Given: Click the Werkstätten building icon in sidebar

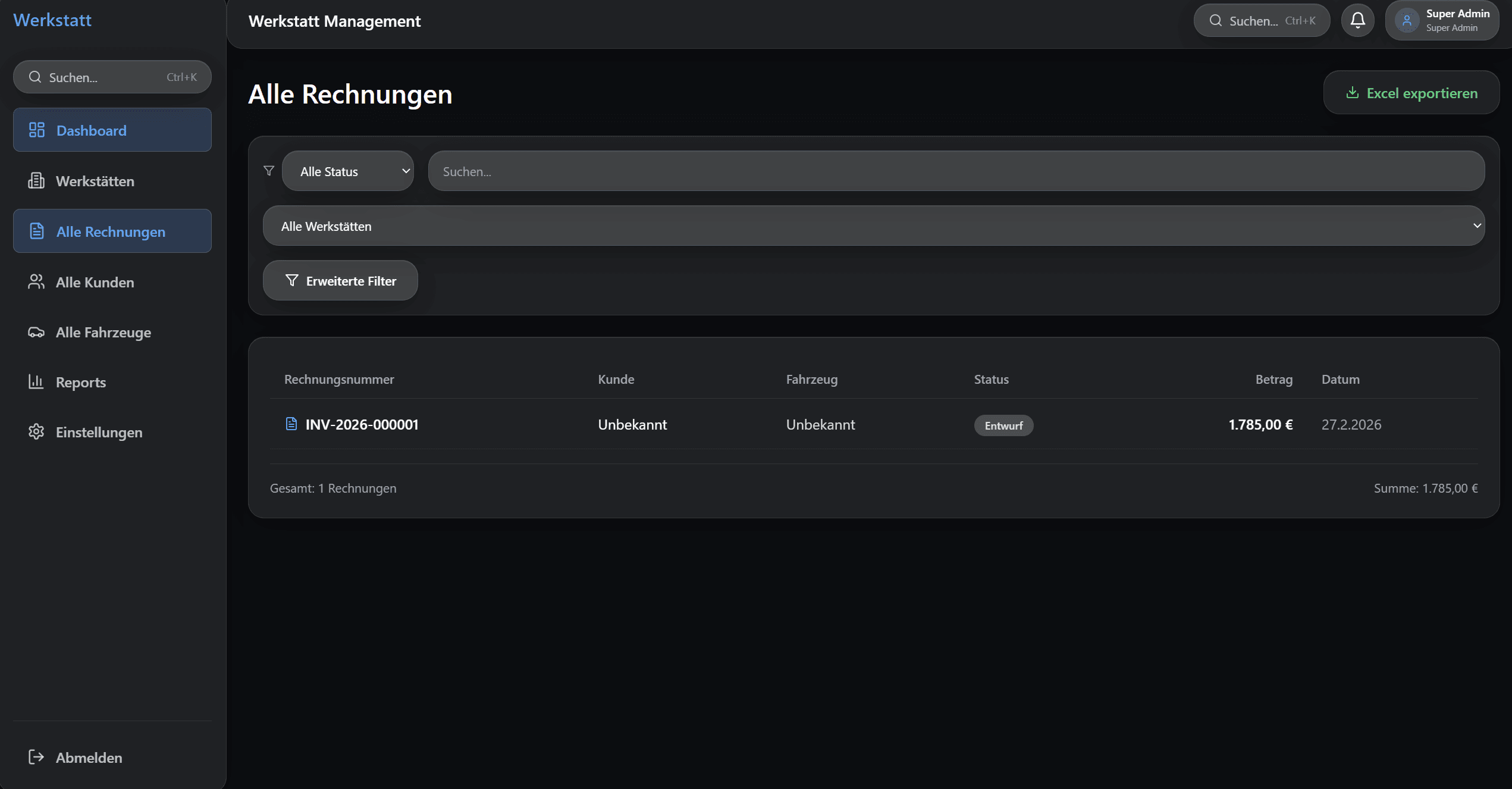Looking at the screenshot, I should coord(36,181).
